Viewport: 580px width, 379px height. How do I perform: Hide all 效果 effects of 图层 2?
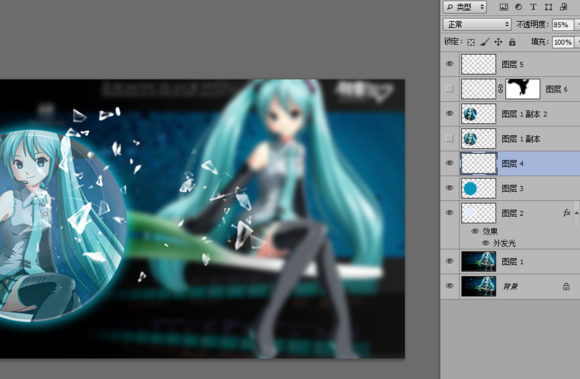tap(475, 231)
